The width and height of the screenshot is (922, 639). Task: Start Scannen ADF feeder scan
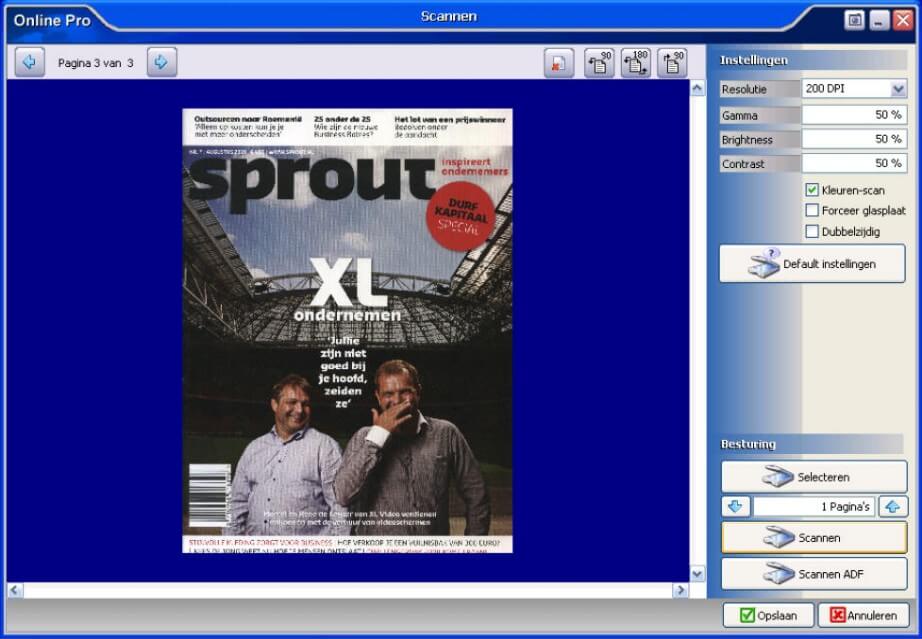814,574
